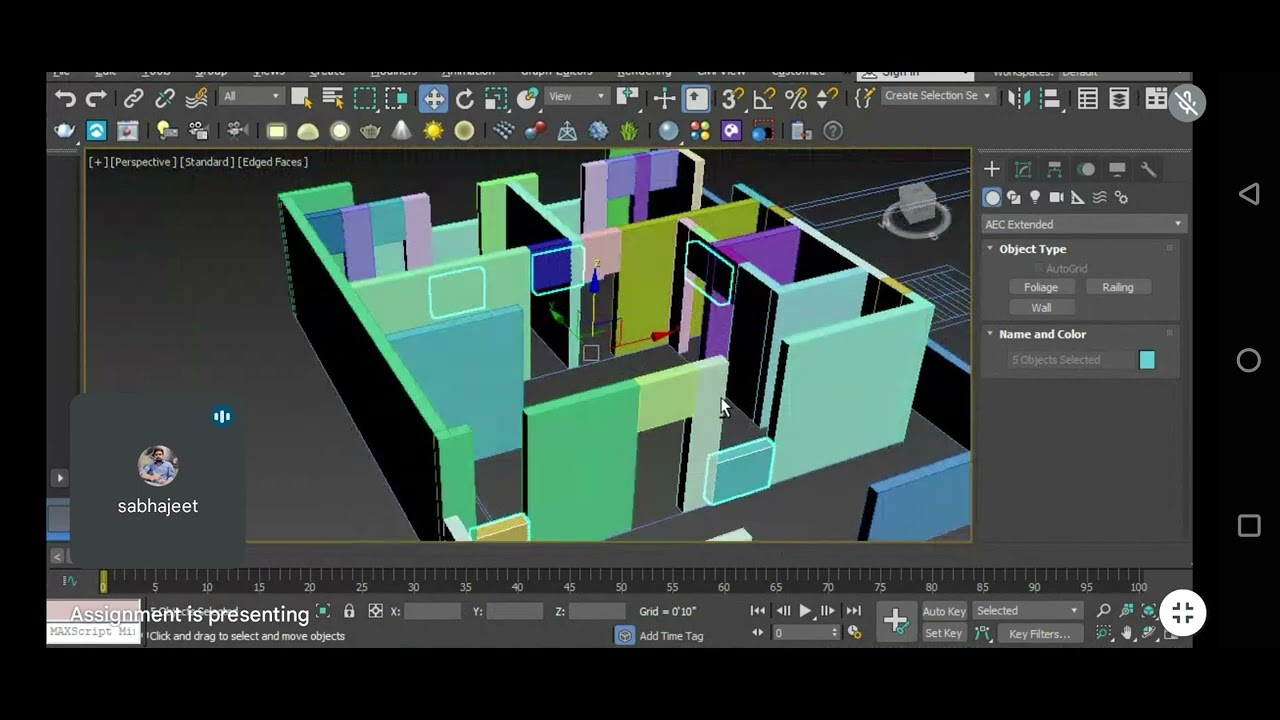Viewport: 1280px width, 720px height.
Task: Toggle 3D Snaps
Action: [x=733, y=98]
